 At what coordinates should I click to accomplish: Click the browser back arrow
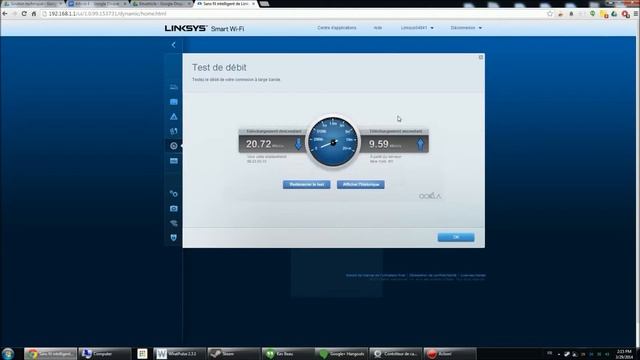click(5, 13)
